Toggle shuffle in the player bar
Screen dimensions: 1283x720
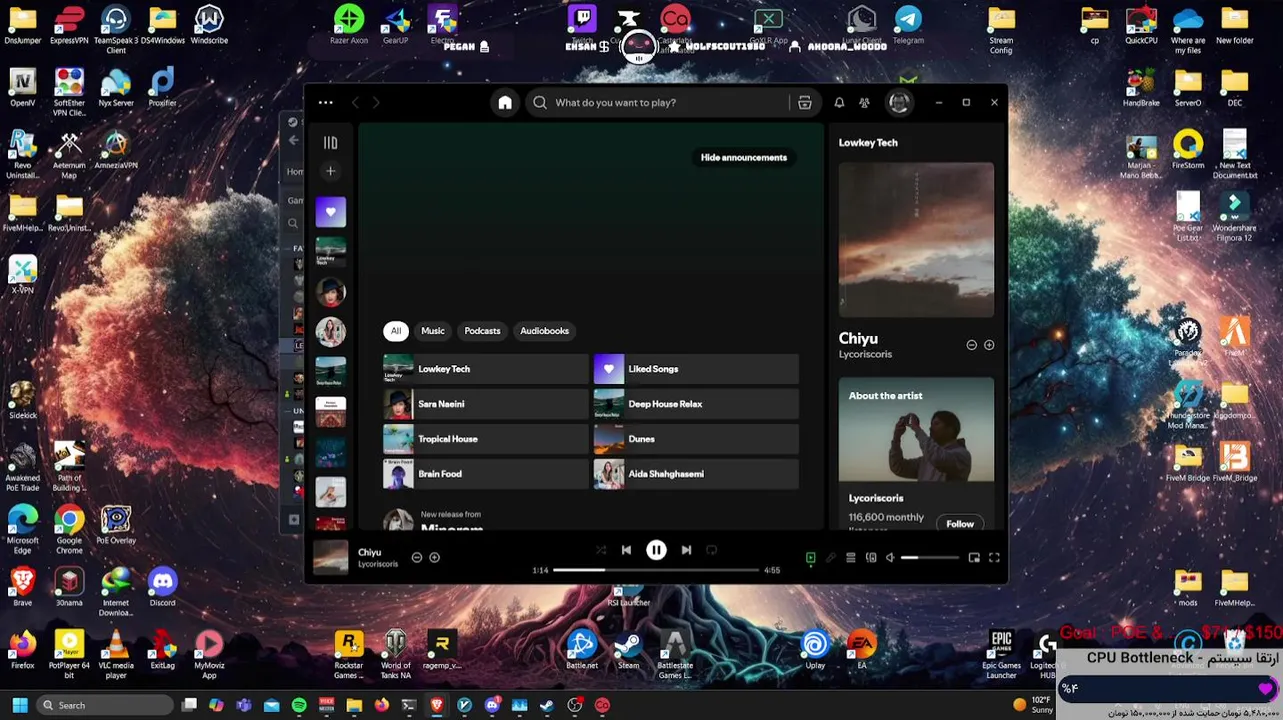point(601,550)
